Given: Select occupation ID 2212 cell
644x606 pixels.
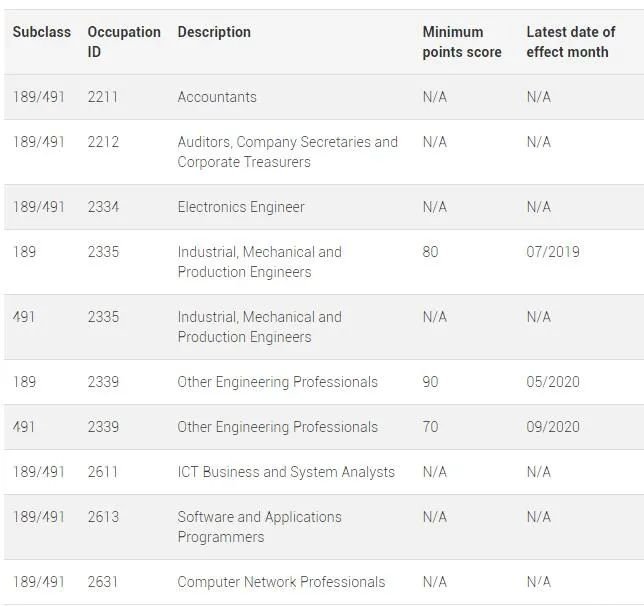Looking at the screenshot, I should pyautogui.click(x=103, y=142).
